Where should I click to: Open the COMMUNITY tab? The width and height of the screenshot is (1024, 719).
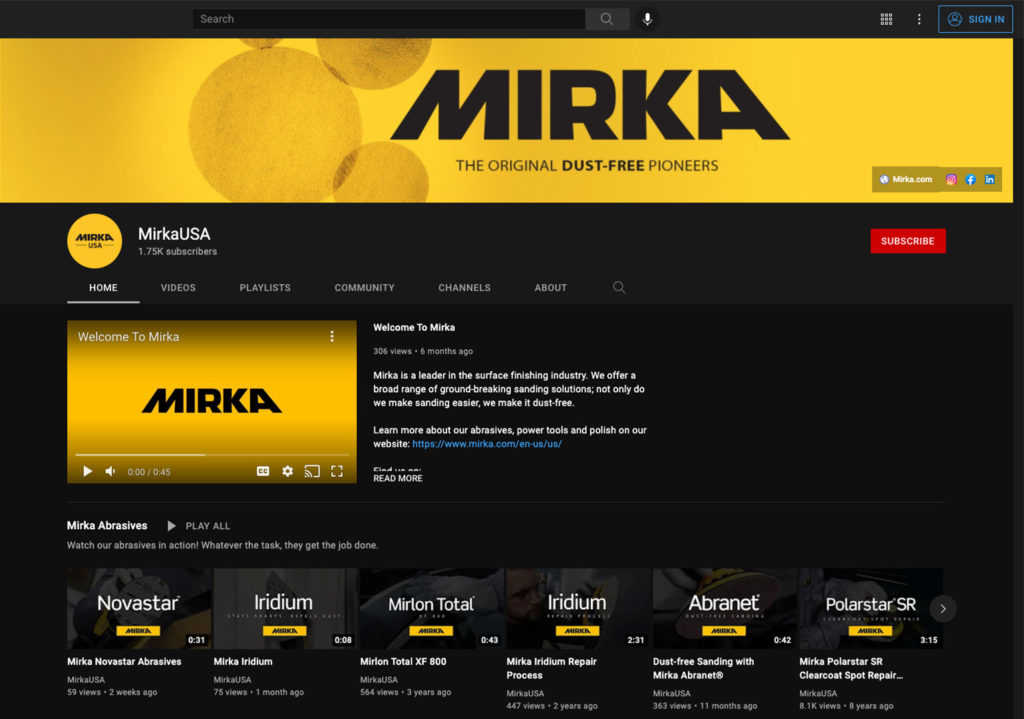[x=364, y=287]
